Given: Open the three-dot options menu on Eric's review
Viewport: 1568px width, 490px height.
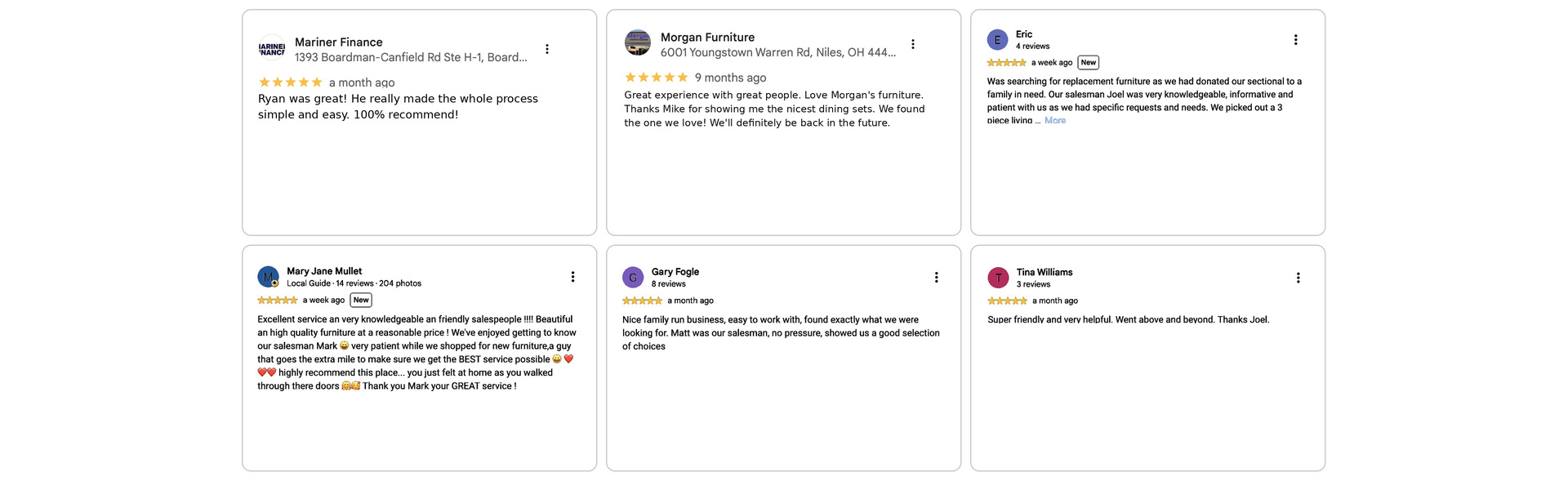Looking at the screenshot, I should (x=1295, y=40).
